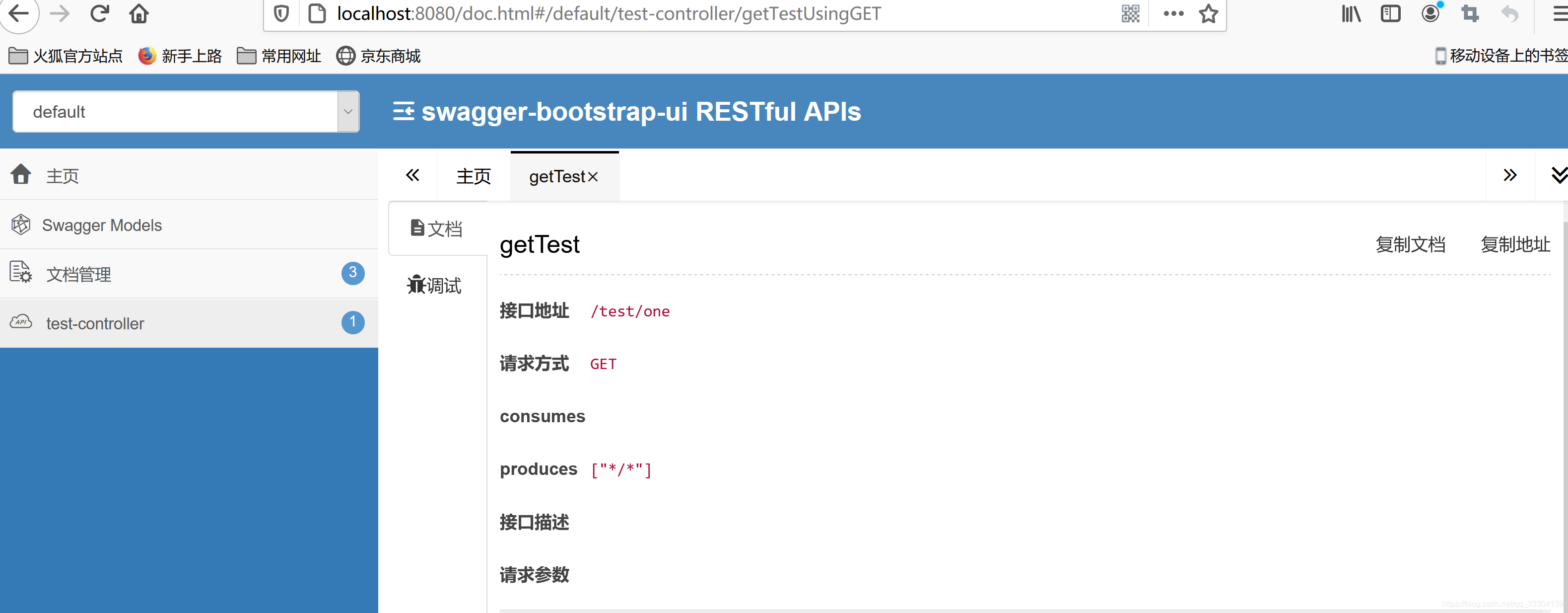Expand the test-controller sidebar group
Viewport: 1568px width, 613px height.
189,323
